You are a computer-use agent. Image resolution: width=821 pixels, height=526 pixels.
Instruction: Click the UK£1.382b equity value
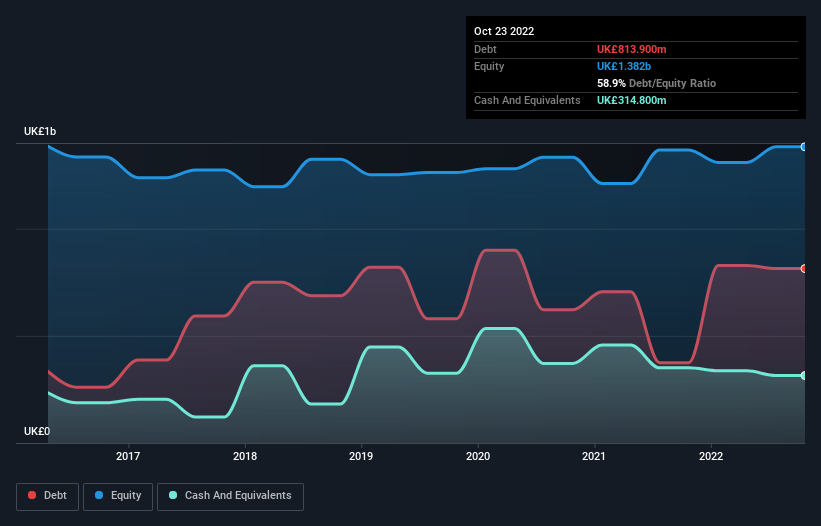(624, 66)
